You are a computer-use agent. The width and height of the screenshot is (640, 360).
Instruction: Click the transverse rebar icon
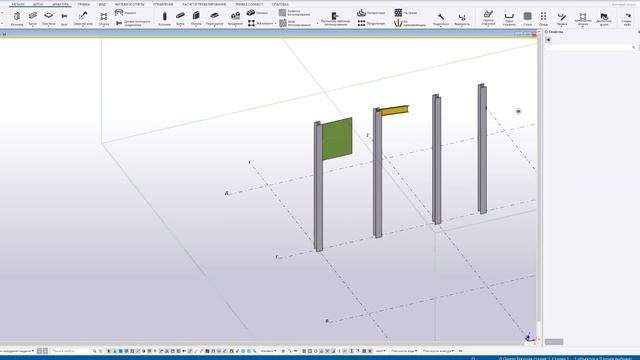361,13
